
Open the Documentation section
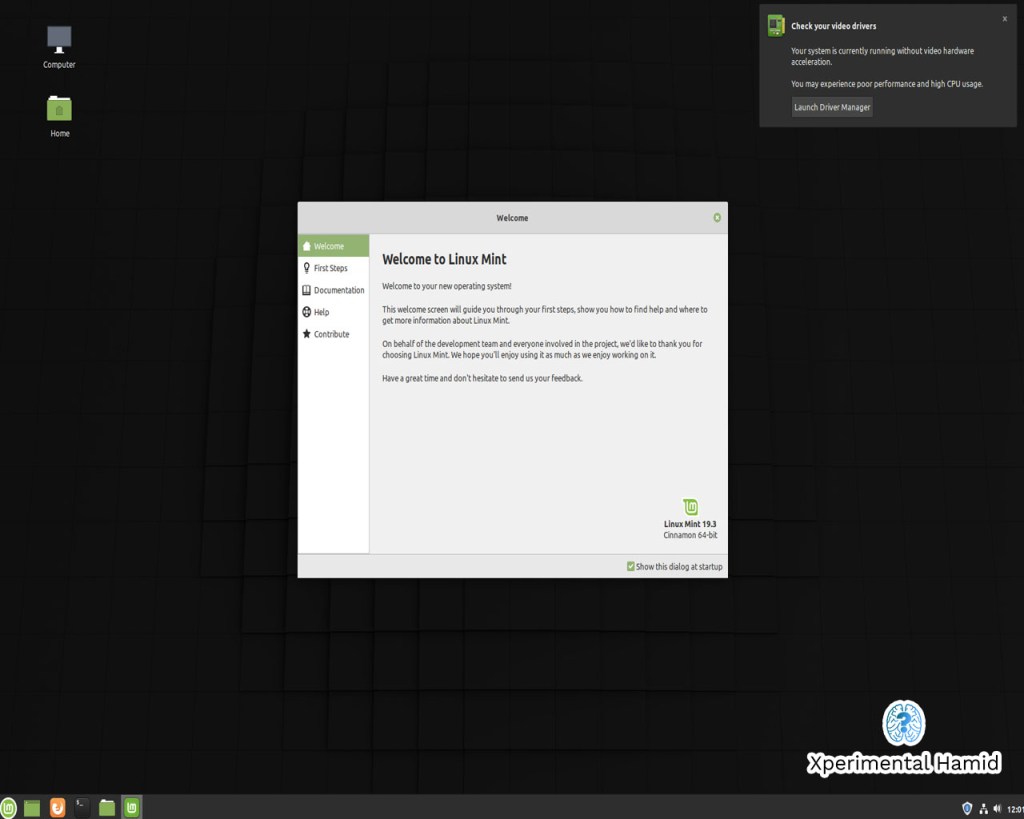coord(334,290)
